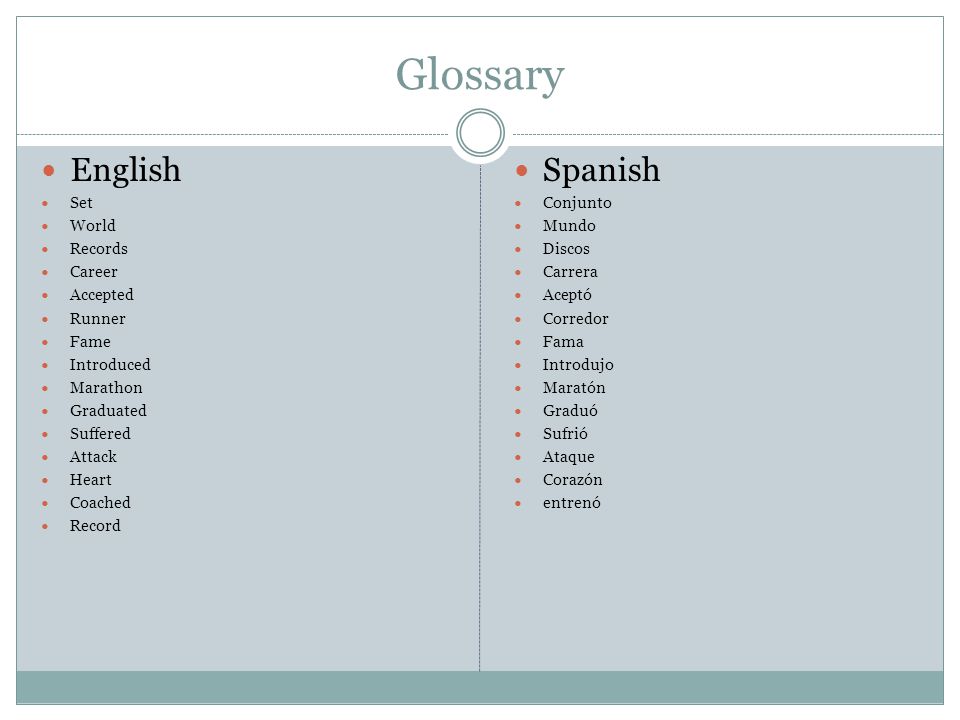
Task: Select the word Runner
Action: (x=97, y=319)
